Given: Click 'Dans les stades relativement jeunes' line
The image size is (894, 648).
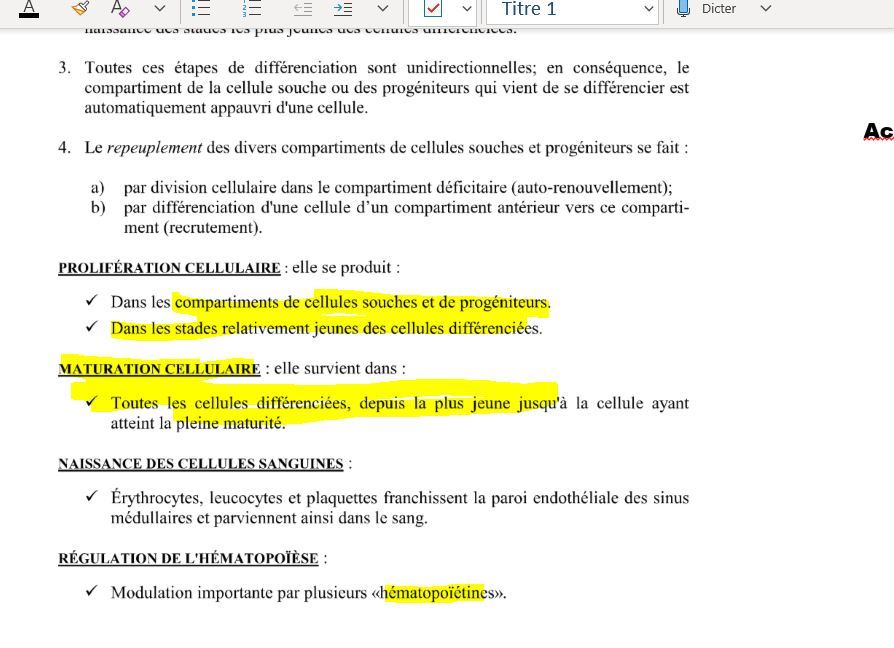Looking at the screenshot, I should coord(326,328).
